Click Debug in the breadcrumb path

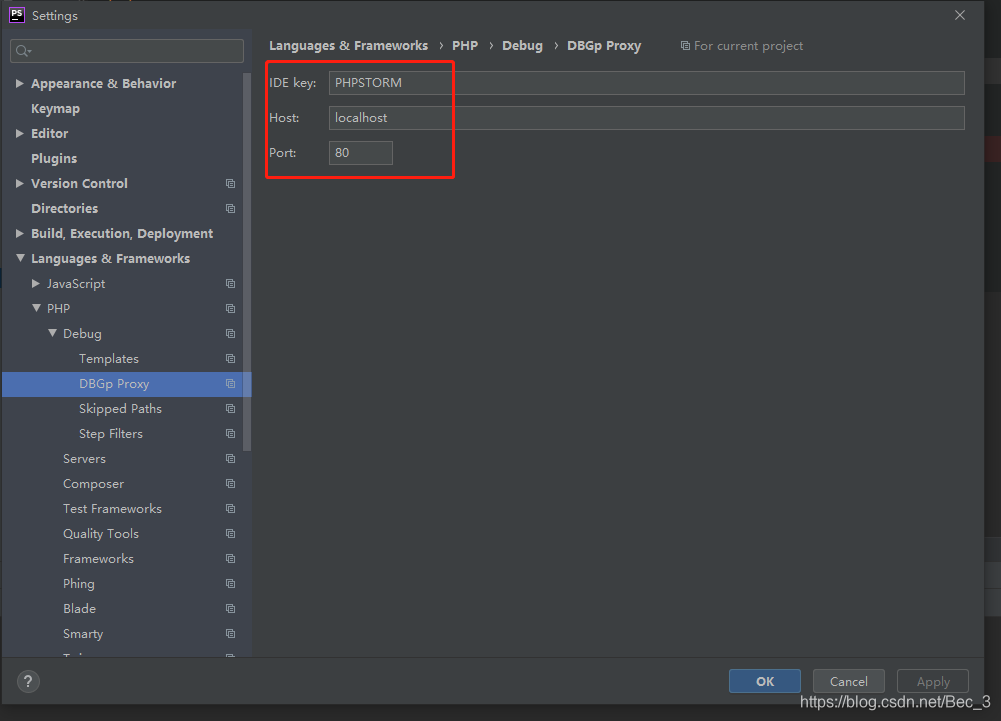click(522, 46)
